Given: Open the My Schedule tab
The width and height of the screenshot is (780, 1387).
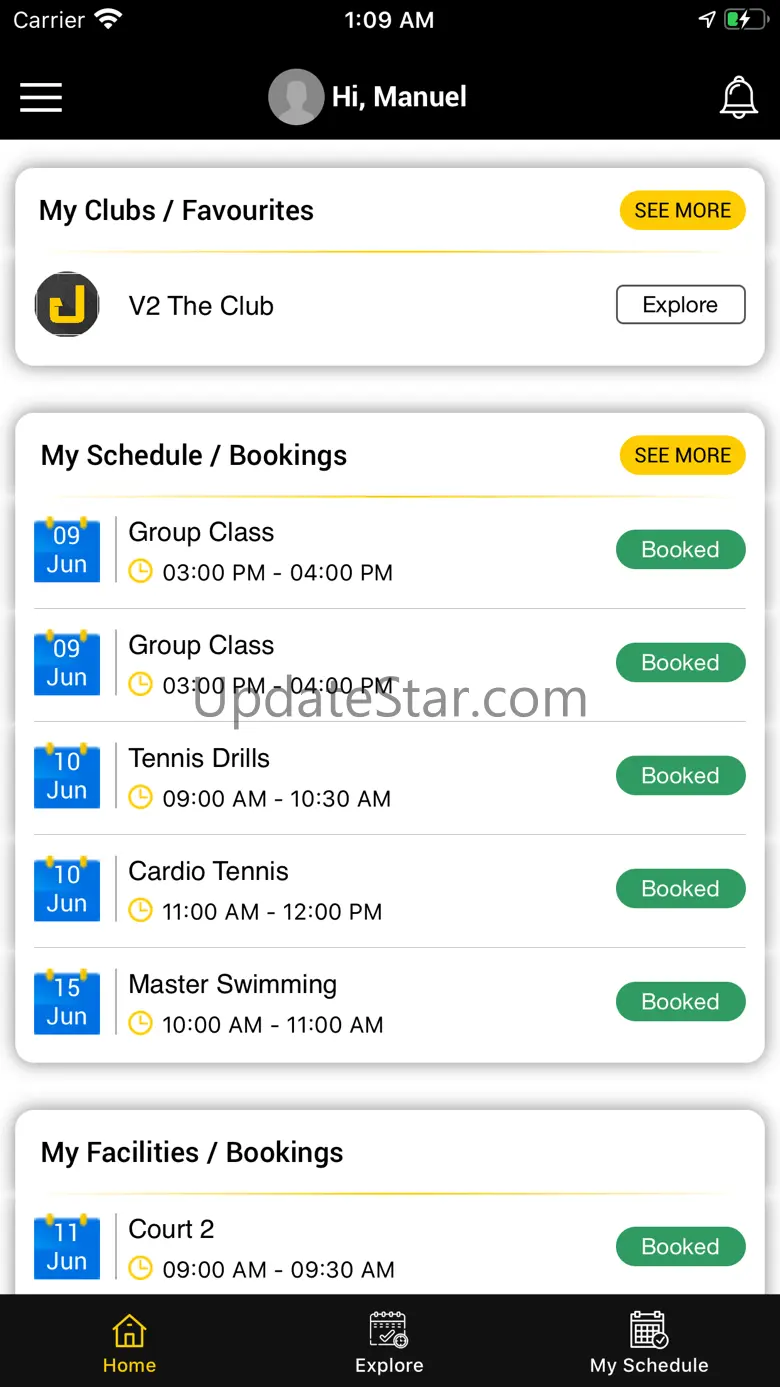Looking at the screenshot, I should [x=649, y=1343].
